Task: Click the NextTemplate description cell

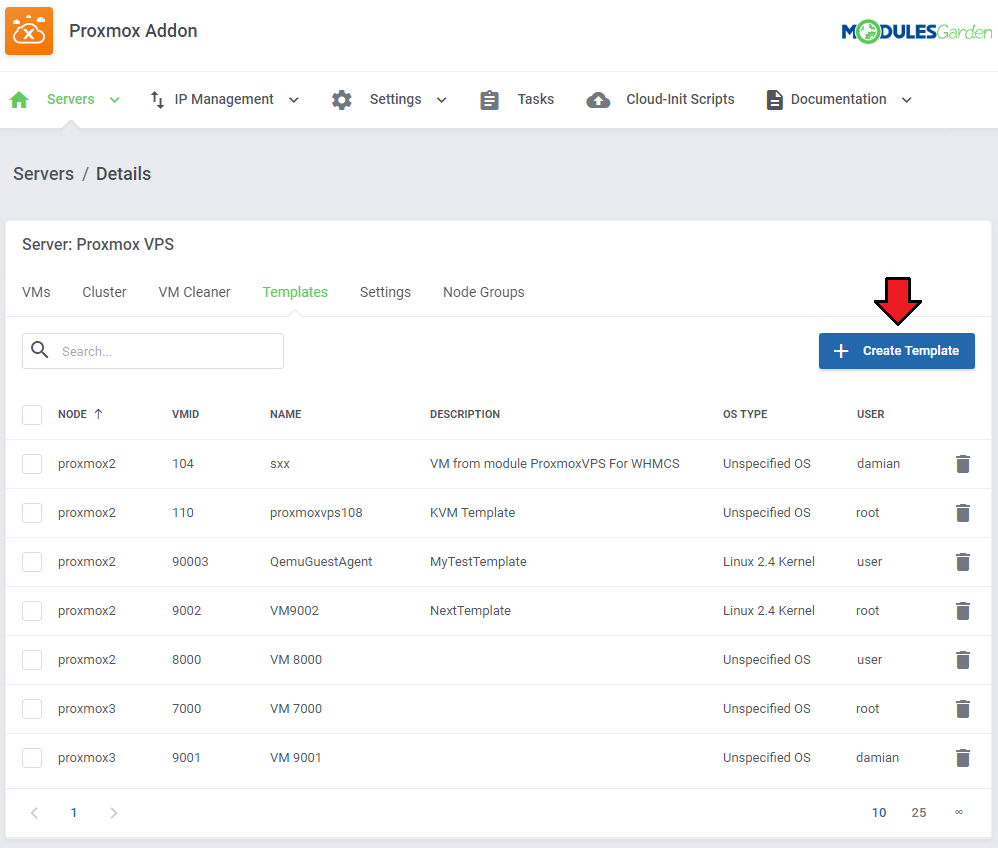Action: (470, 611)
